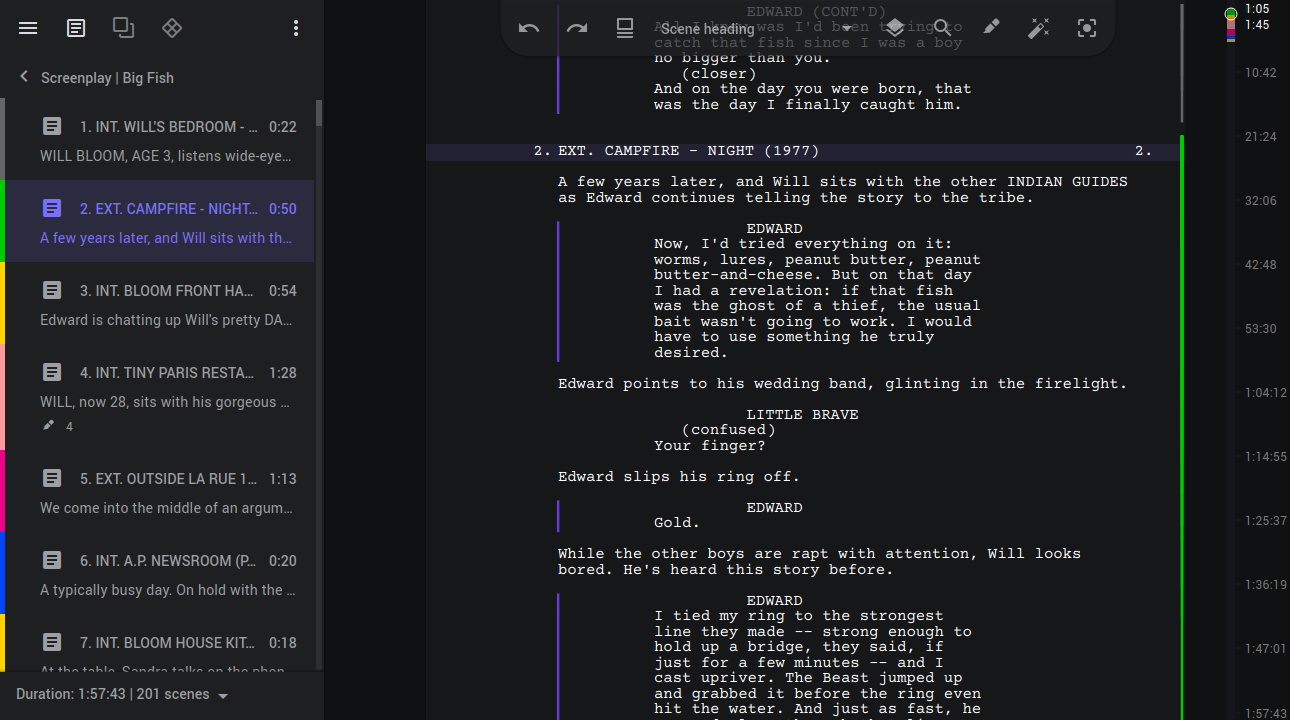Click the magic wand tool icon
The width and height of the screenshot is (1290, 720).
1039,28
